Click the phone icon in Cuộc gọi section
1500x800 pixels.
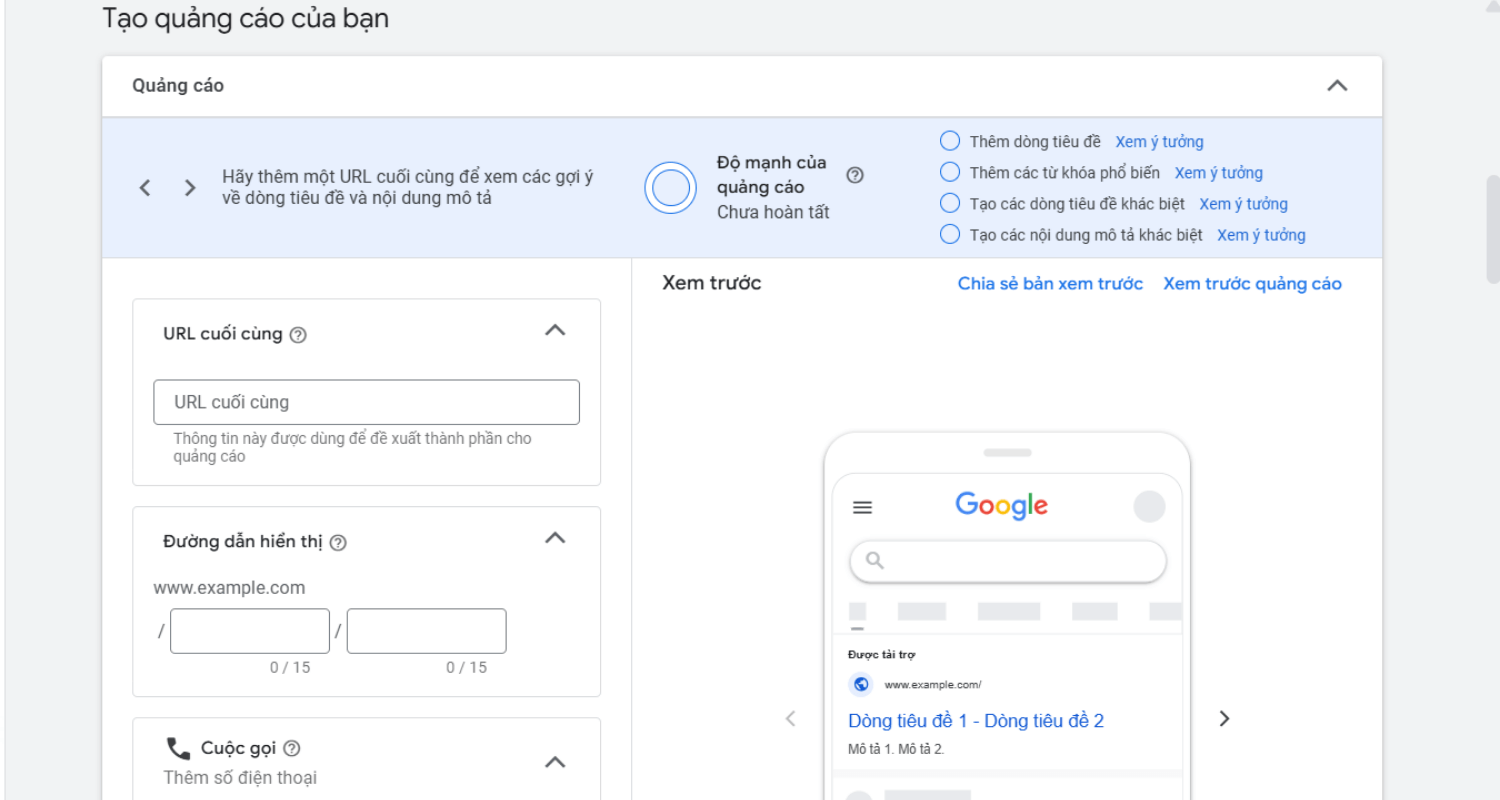178,749
